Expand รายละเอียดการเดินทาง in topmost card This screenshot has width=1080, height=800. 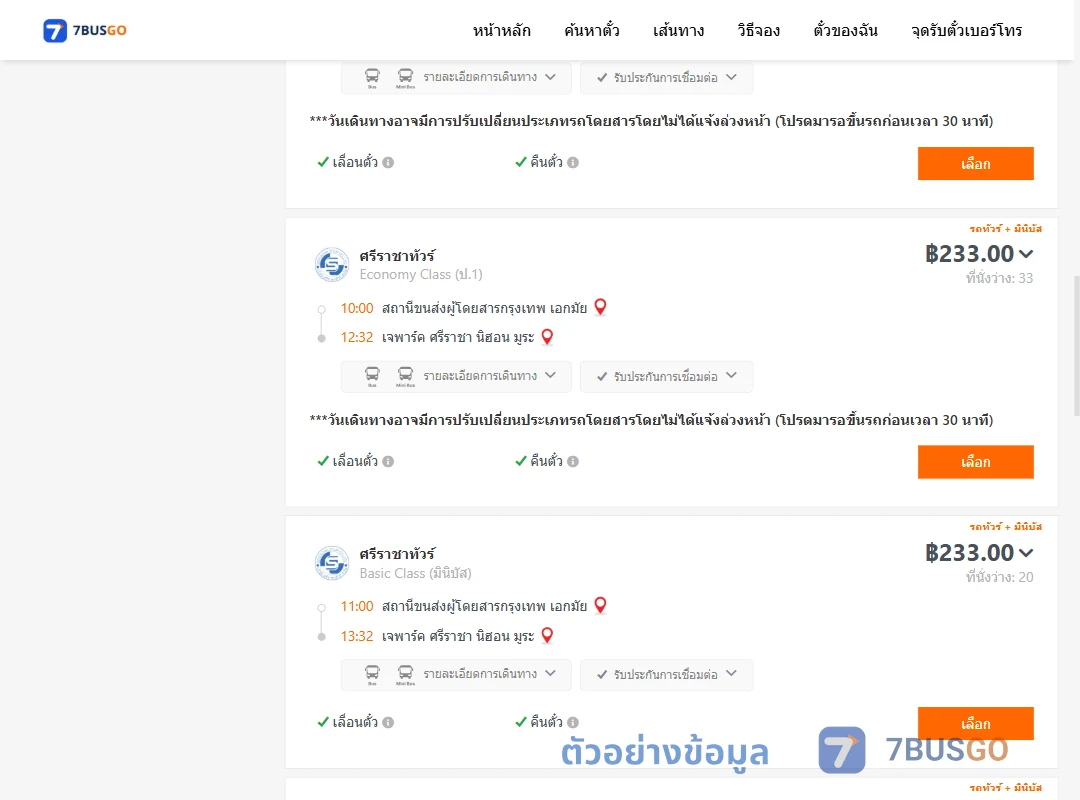[456, 78]
